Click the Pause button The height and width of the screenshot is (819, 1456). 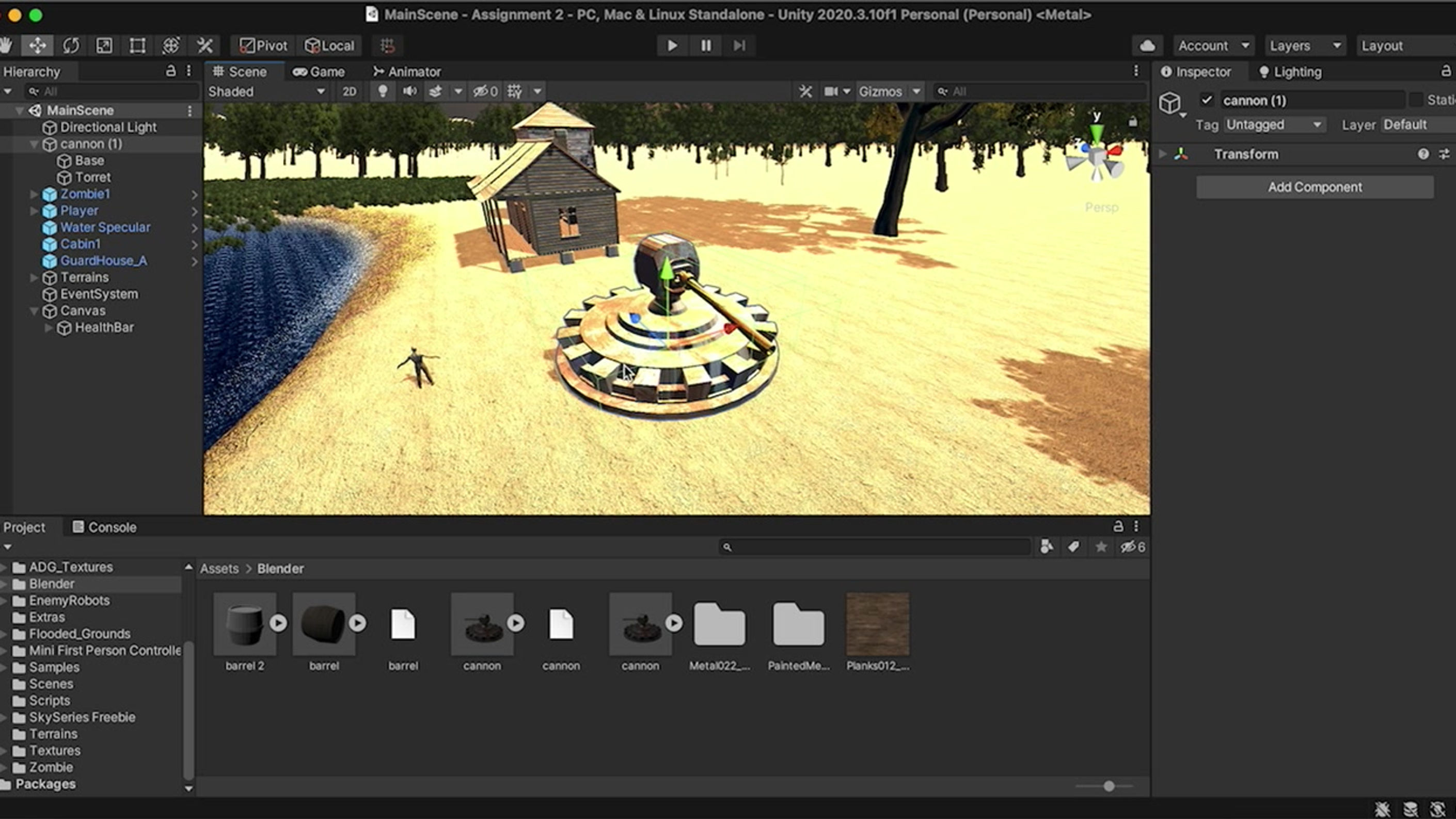[706, 46]
